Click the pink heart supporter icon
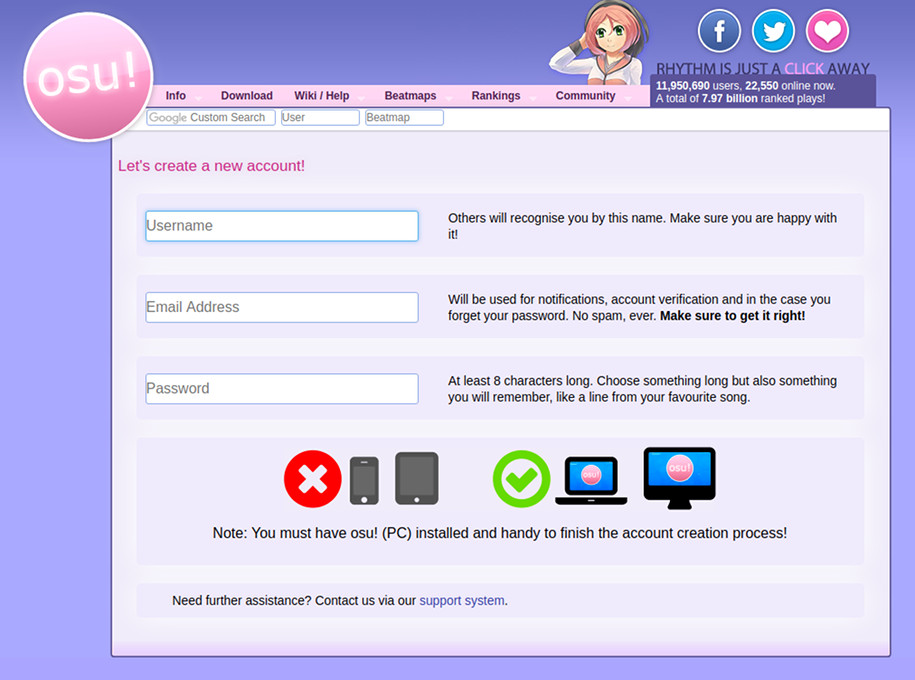This screenshot has width=915, height=680. pyautogui.click(x=827, y=30)
